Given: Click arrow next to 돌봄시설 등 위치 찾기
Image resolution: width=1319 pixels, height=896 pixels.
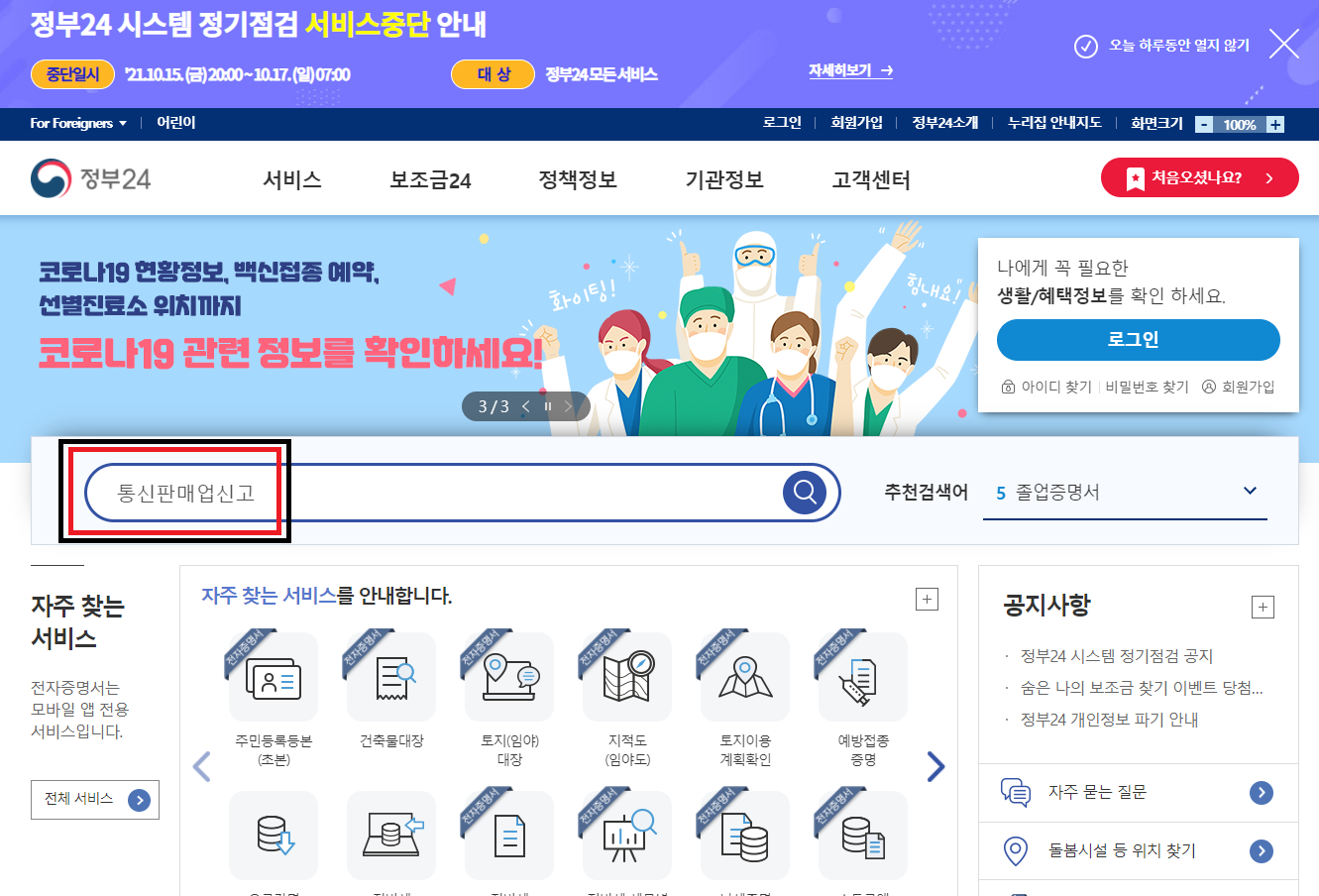Looking at the screenshot, I should [x=1262, y=850].
